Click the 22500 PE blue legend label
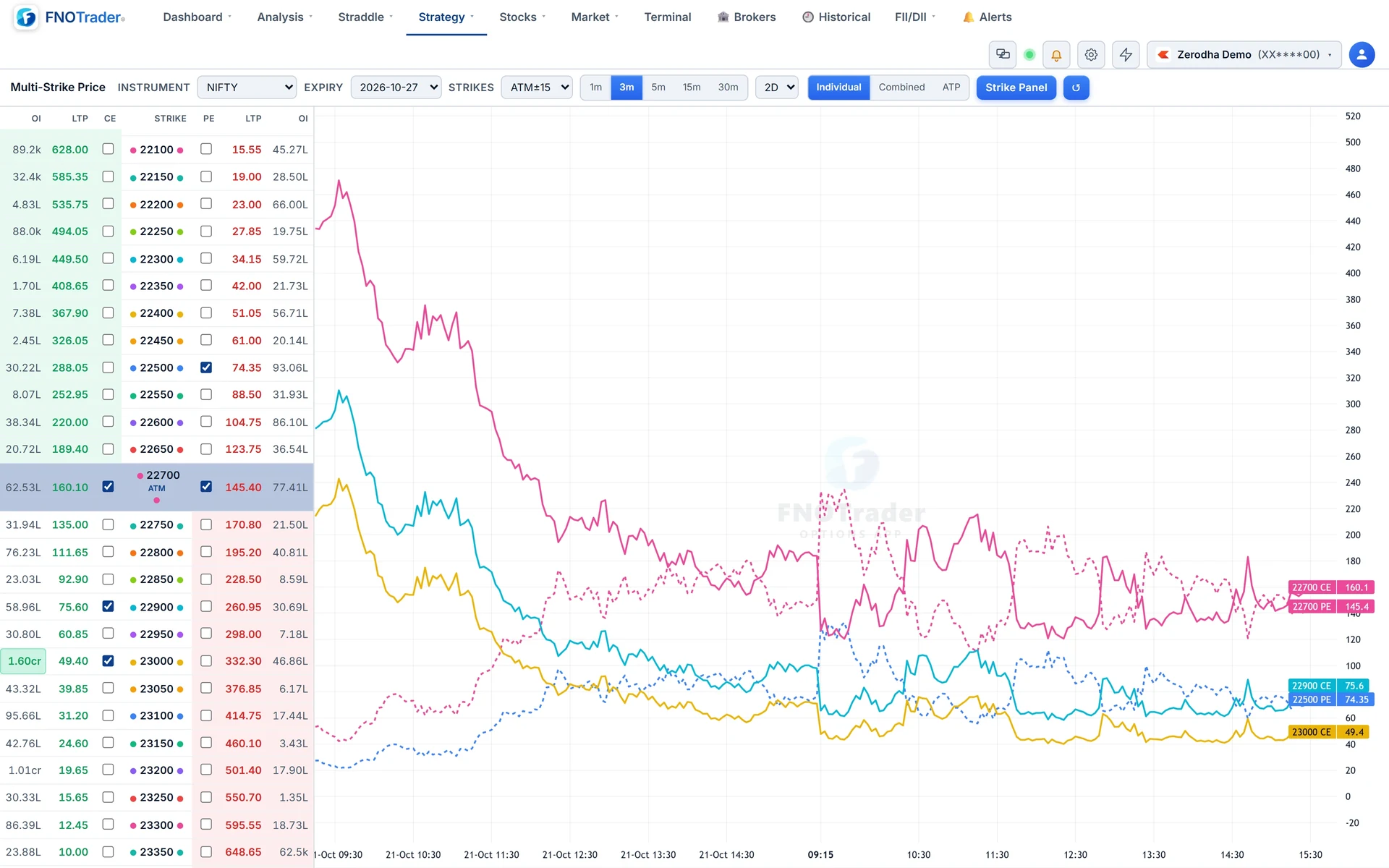Viewport: 1389px width, 868px height. [x=1312, y=699]
